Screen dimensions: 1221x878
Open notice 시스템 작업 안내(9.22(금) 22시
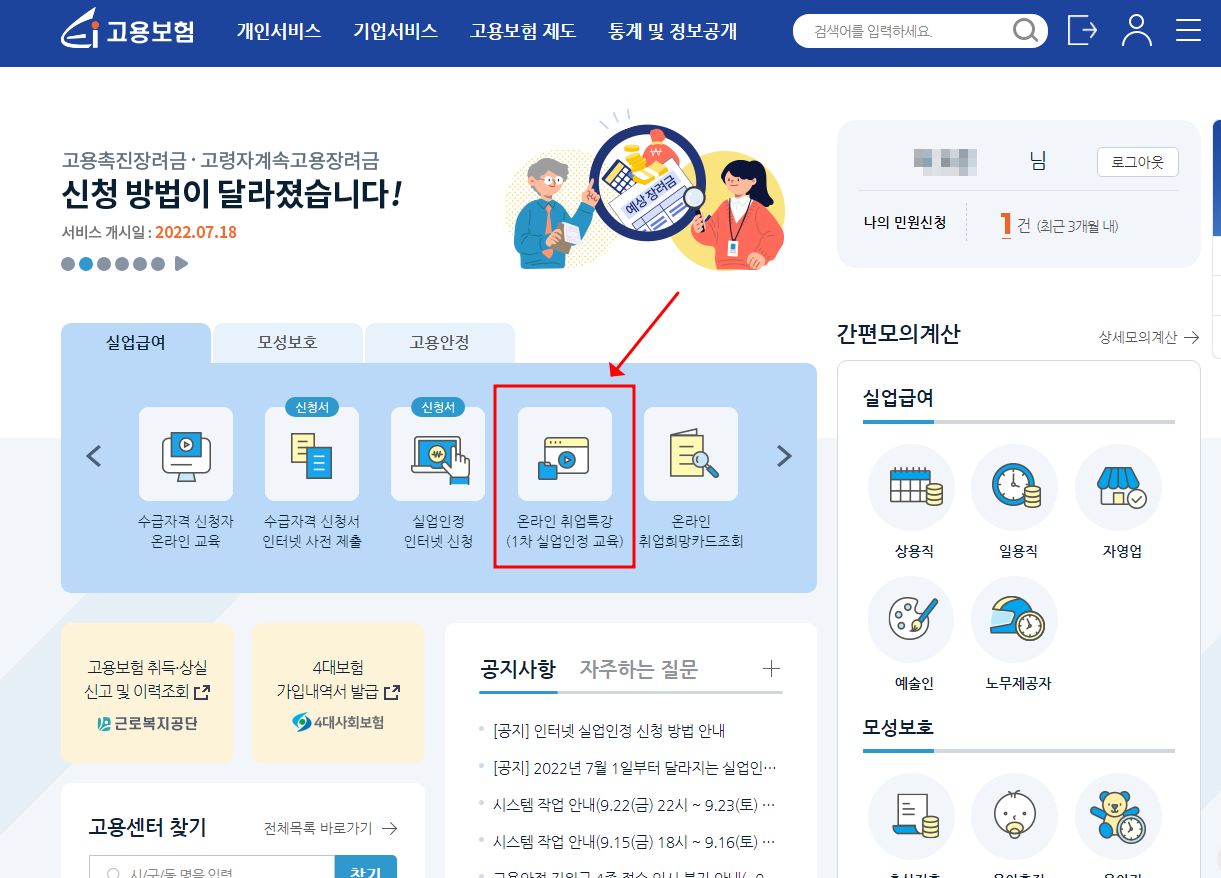click(x=634, y=804)
